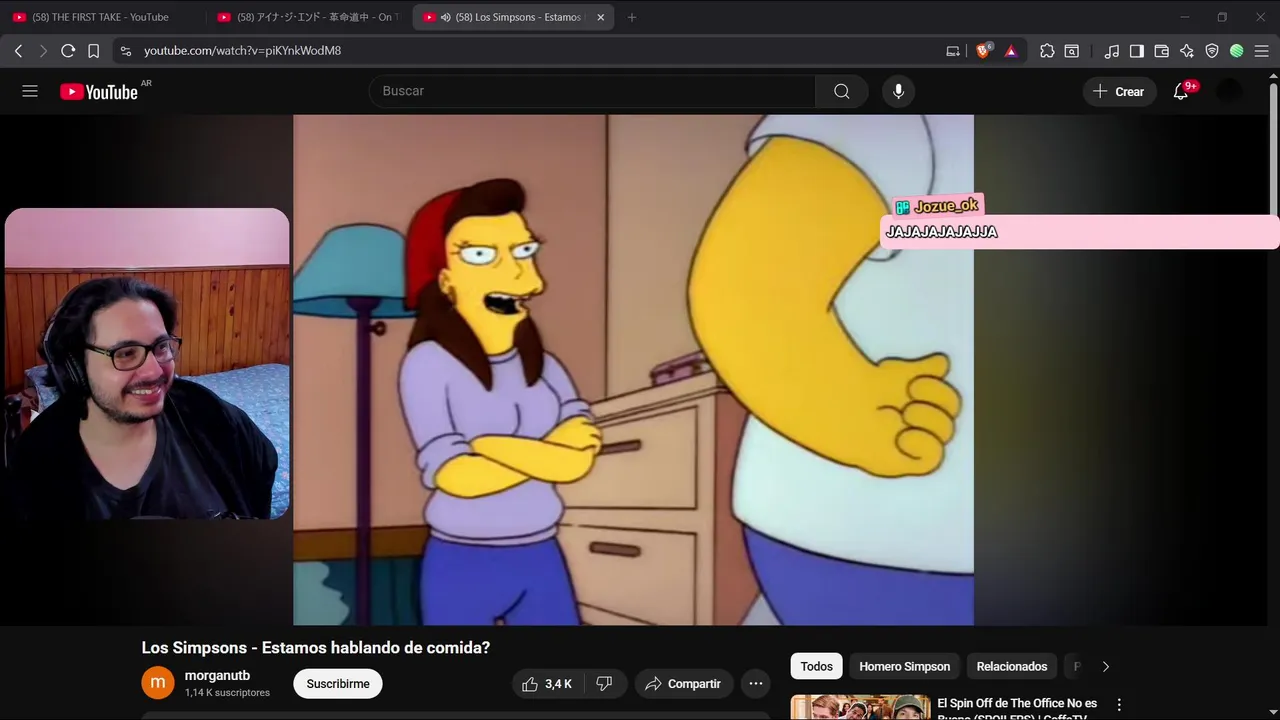Screen dimensions: 1280x720
Task: Open the account avatar menu
Action: [1229, 91]
